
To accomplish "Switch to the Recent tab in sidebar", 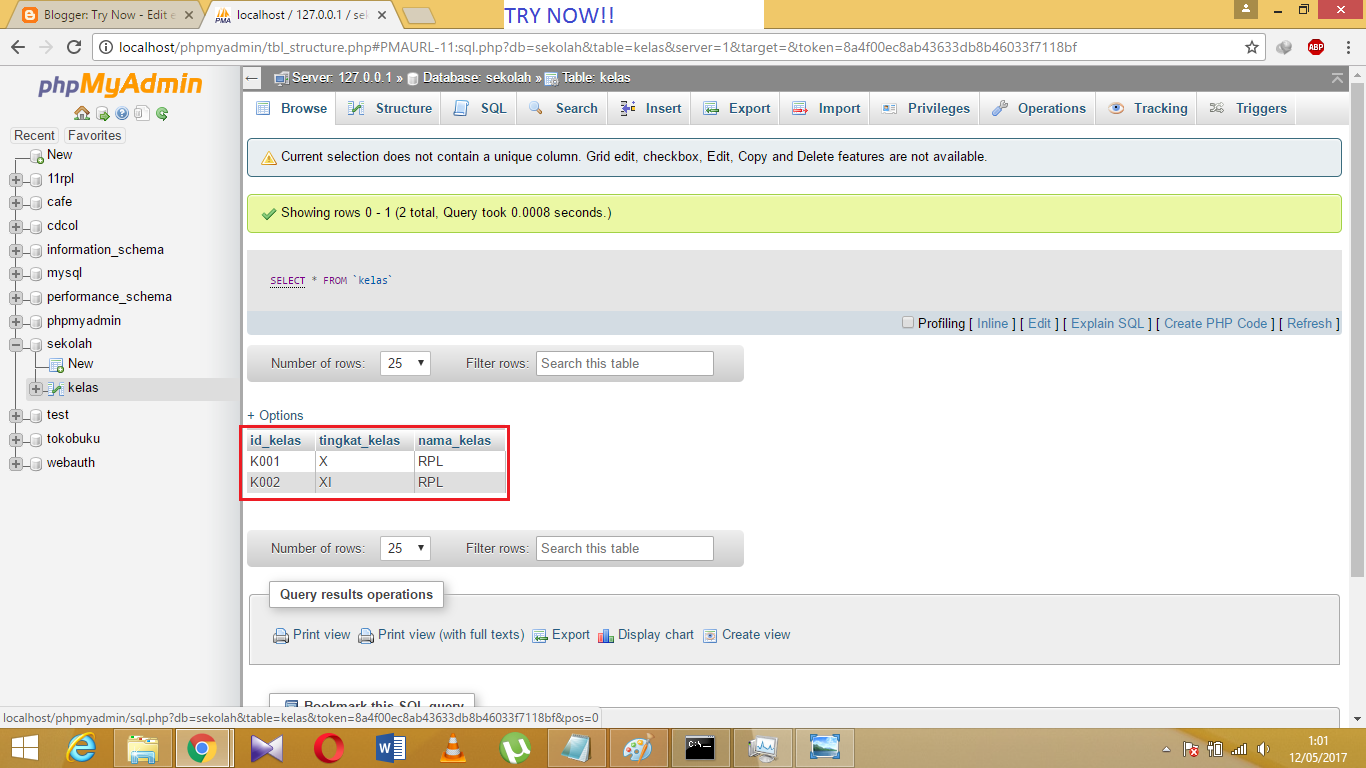I will [35, 135].
